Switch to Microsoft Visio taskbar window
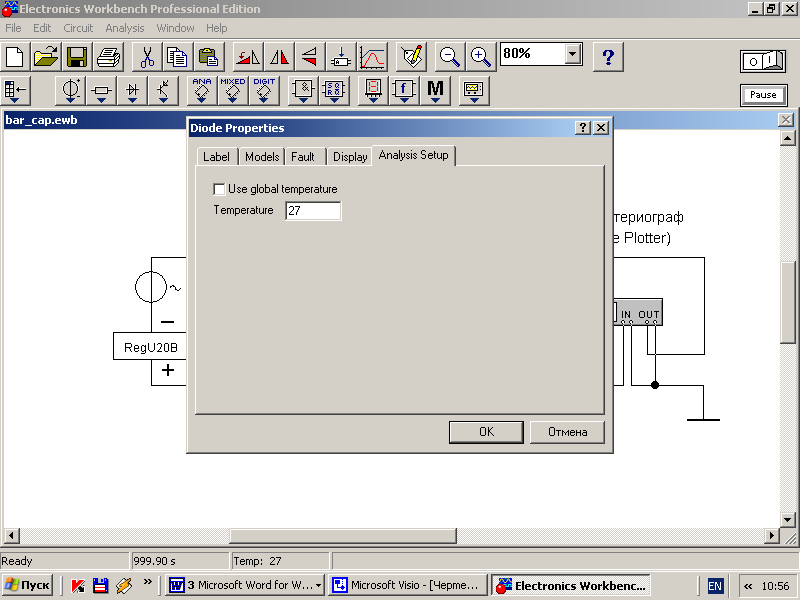The width and height of the screenshot is (800, 600). [x=407, y=585]
